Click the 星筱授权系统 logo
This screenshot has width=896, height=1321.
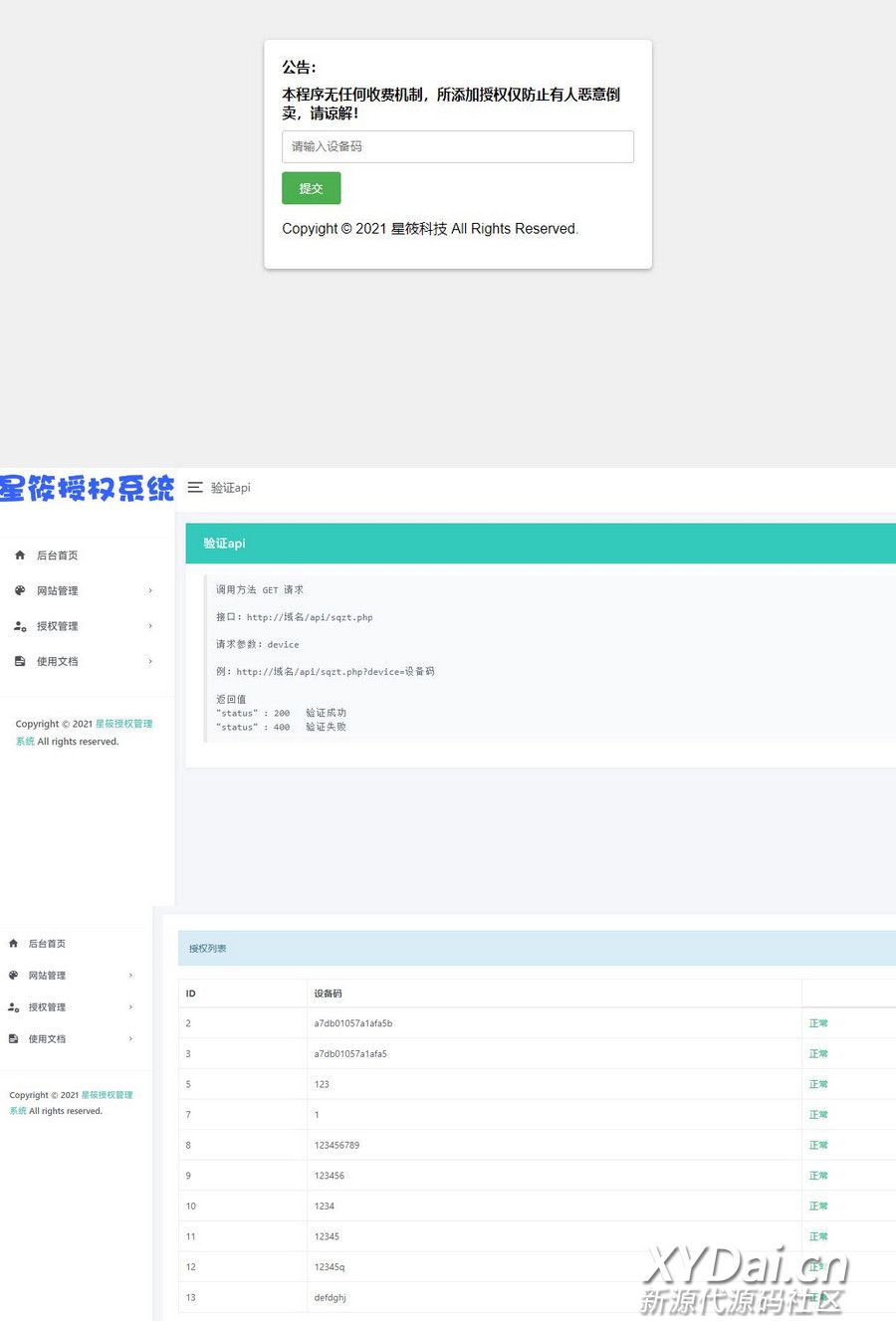tap(87, 489)
